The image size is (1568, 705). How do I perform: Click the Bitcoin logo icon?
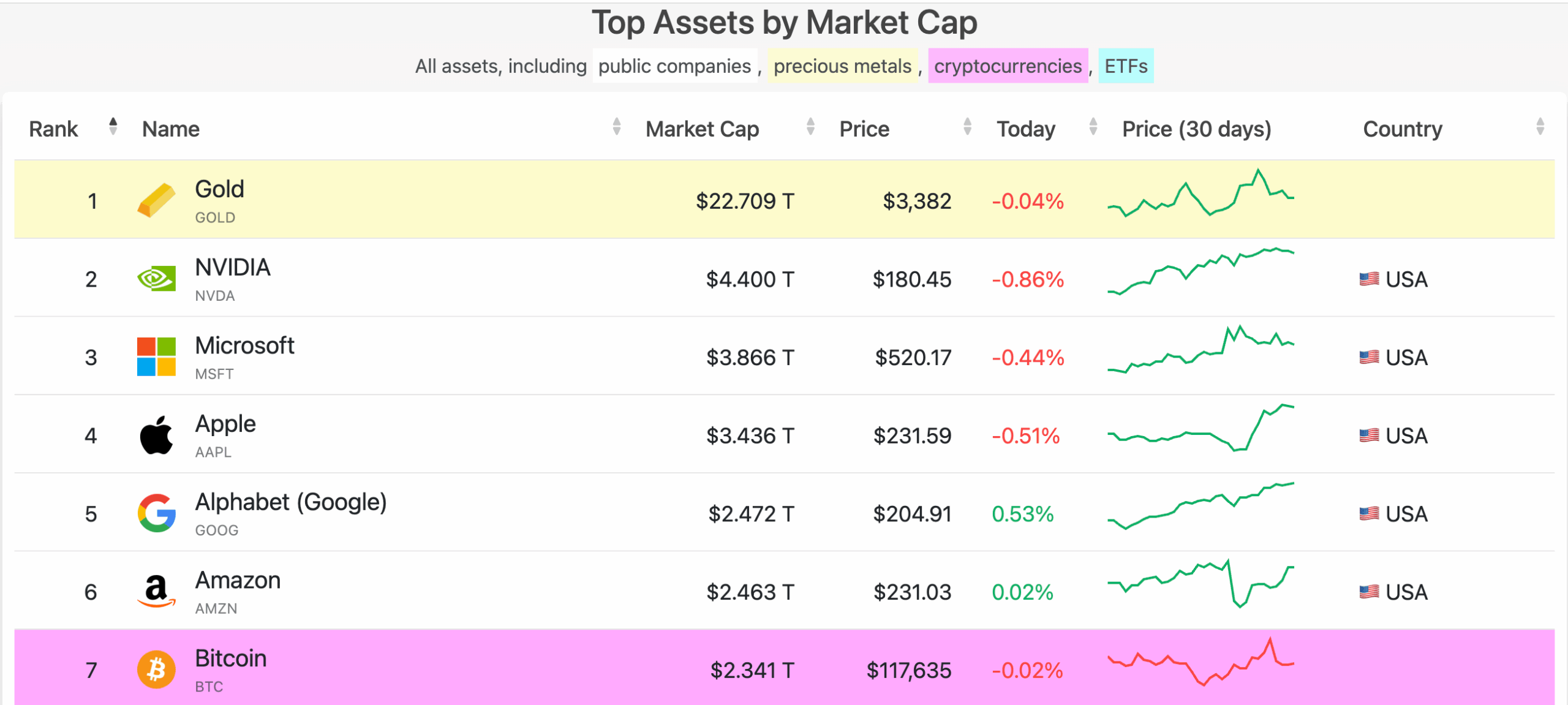point(156,669)
